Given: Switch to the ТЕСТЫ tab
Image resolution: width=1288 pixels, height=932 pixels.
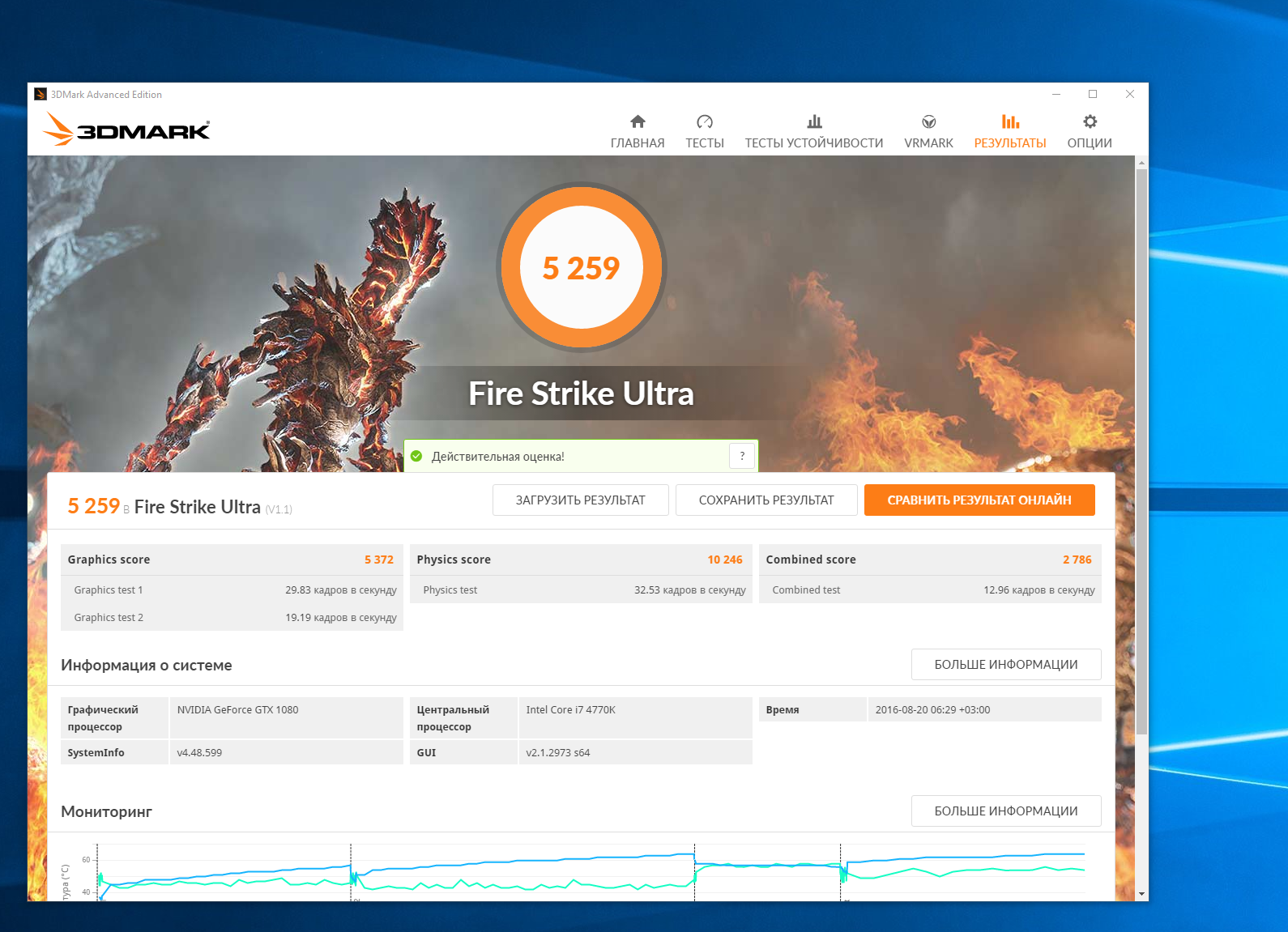Looking at the screenshot, I should pos(705,132).
